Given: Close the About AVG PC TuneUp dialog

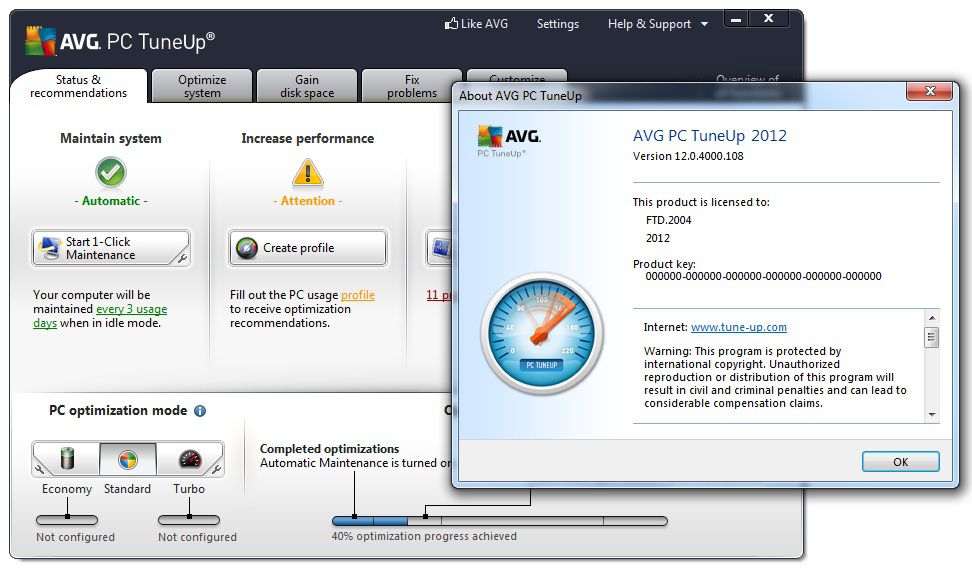Looking at the screenshot, I should (x=929, y=91).
